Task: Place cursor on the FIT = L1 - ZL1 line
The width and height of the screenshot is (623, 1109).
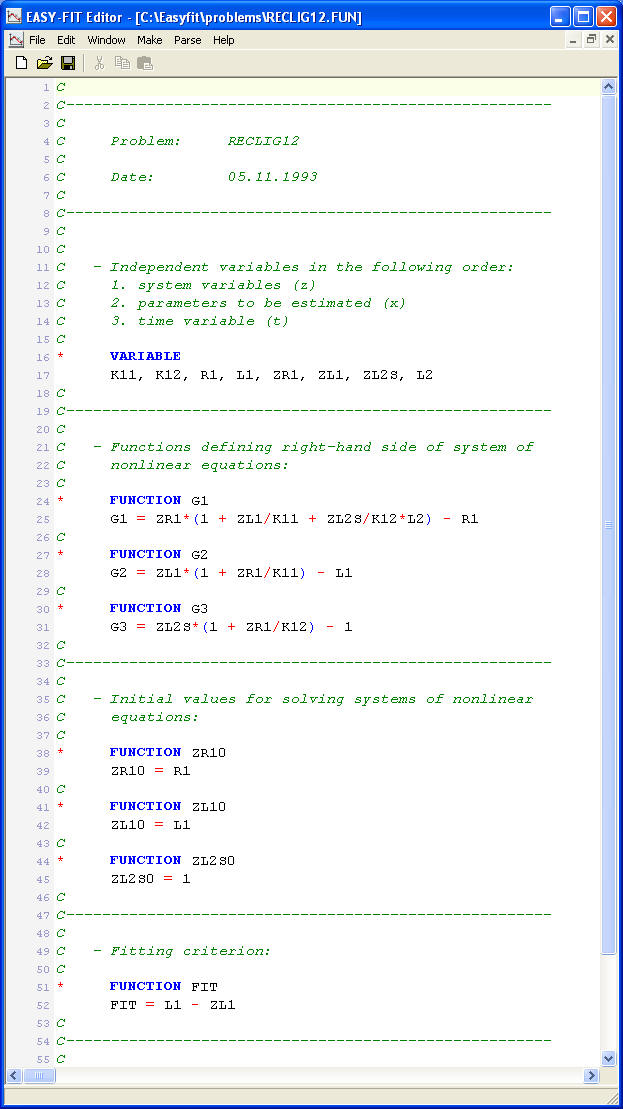Action: click(x=173, y=1005)
